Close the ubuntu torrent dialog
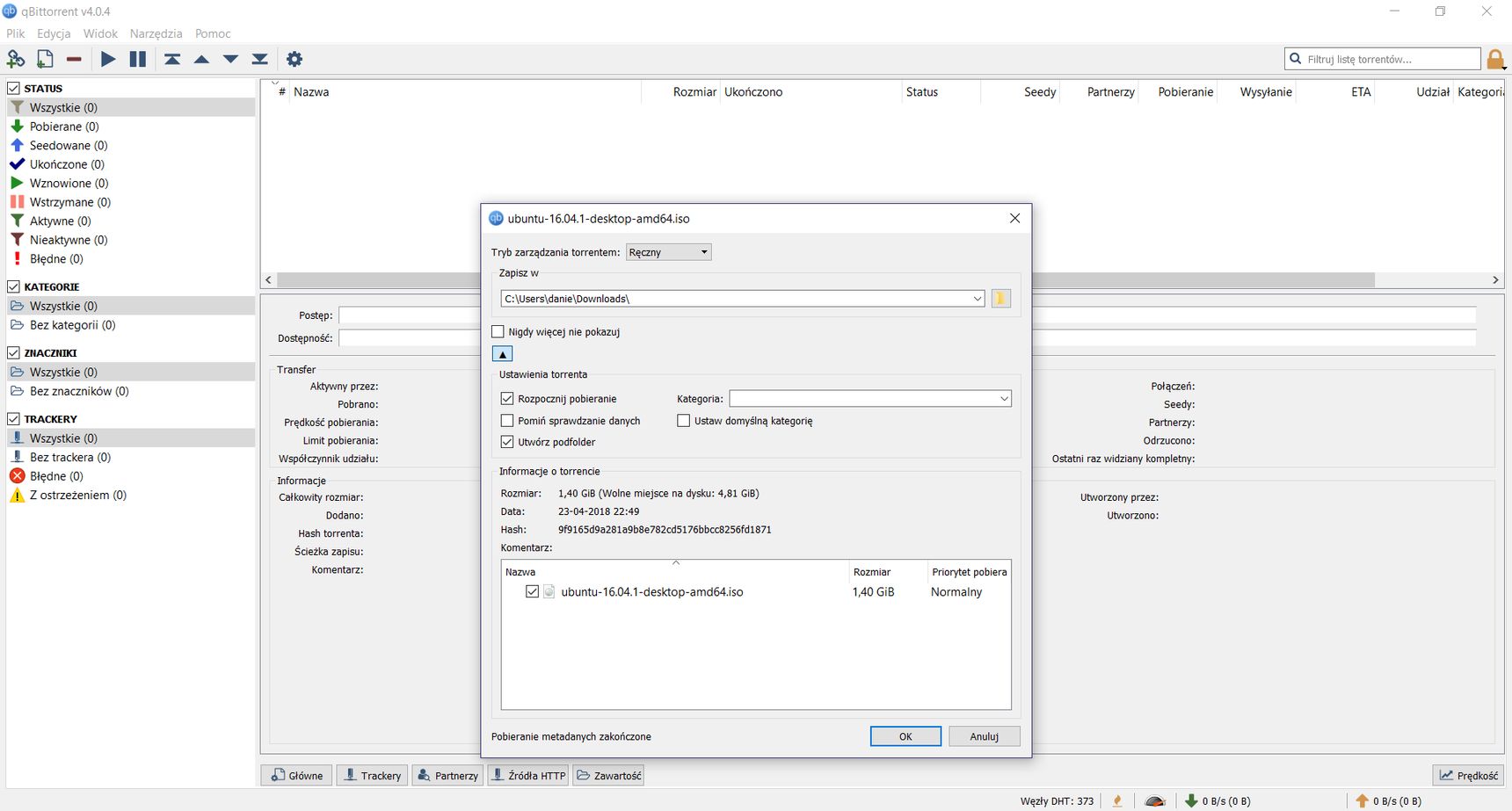Screen dimensions: 1512x811 [x=1014, y=218]
